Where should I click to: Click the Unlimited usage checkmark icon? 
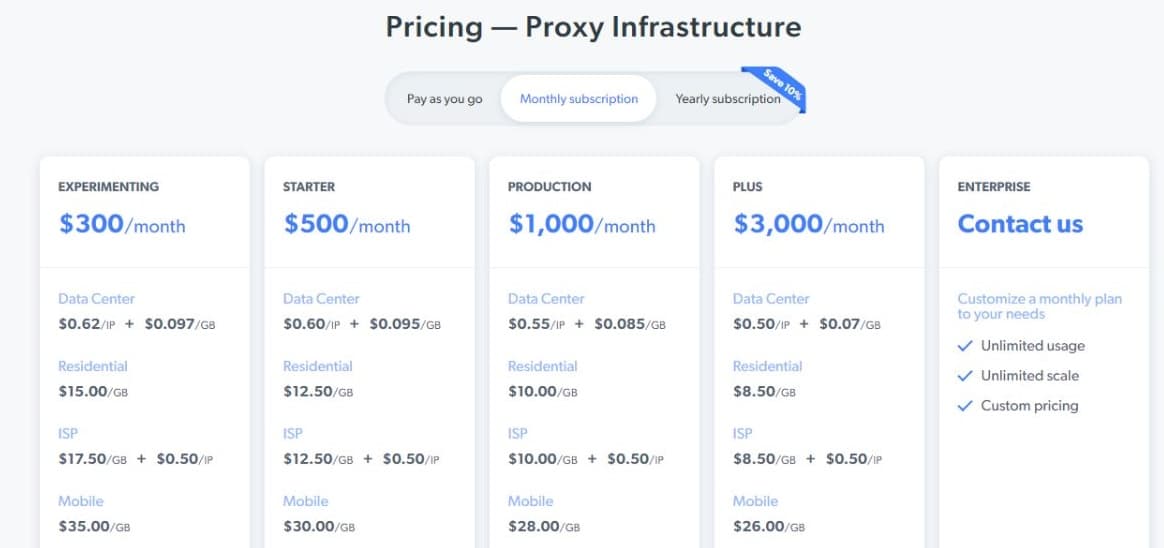click(964, 346)
